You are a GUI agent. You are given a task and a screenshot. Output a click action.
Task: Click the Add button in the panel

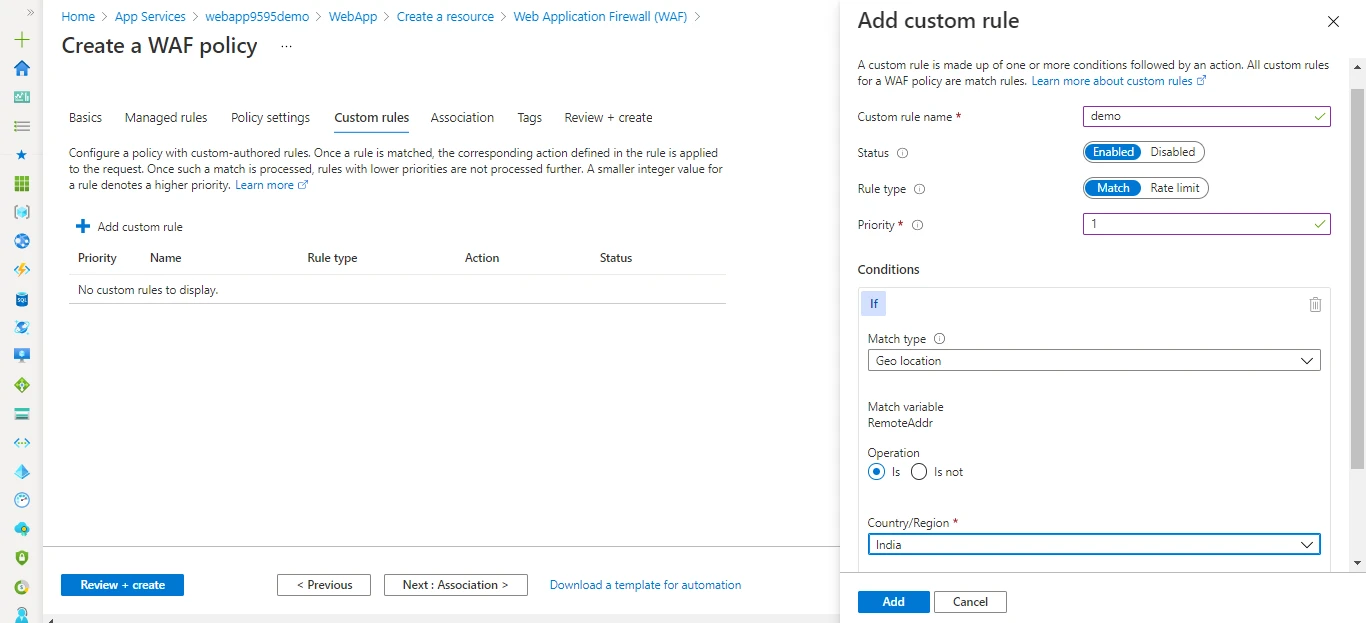(893, 602)
